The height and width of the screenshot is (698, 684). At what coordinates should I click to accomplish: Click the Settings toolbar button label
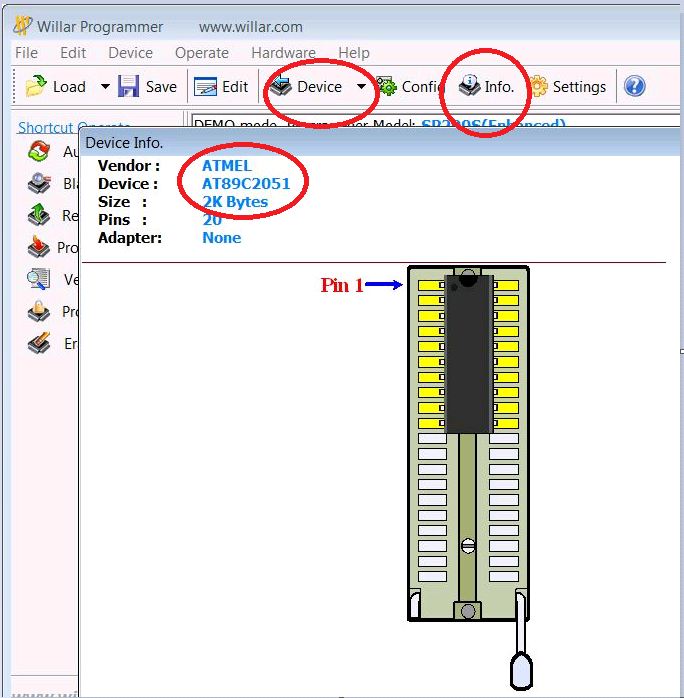[579, 86]
